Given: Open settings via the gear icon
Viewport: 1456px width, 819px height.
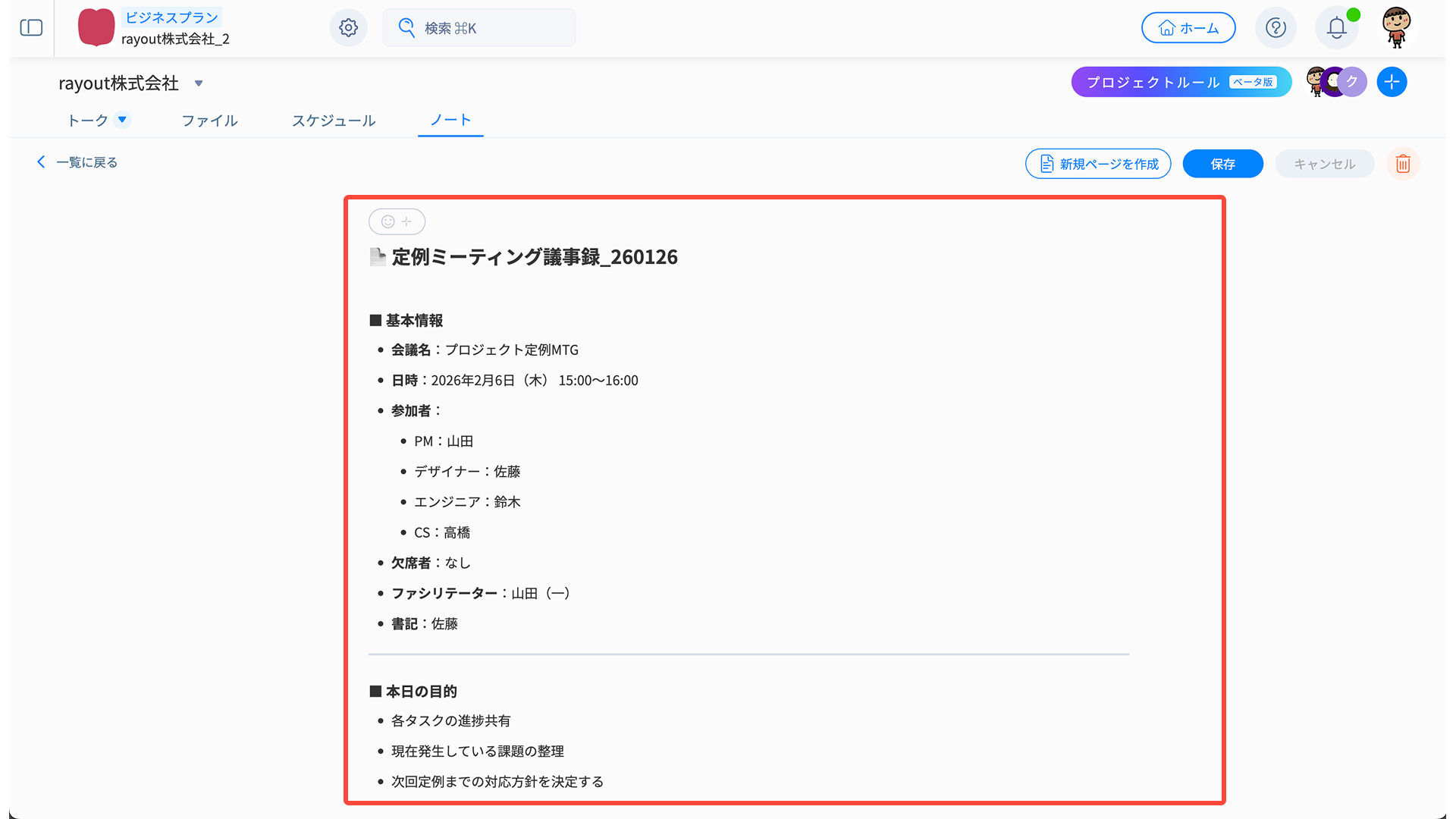Looking at the screenshot, I should point(348,28).
